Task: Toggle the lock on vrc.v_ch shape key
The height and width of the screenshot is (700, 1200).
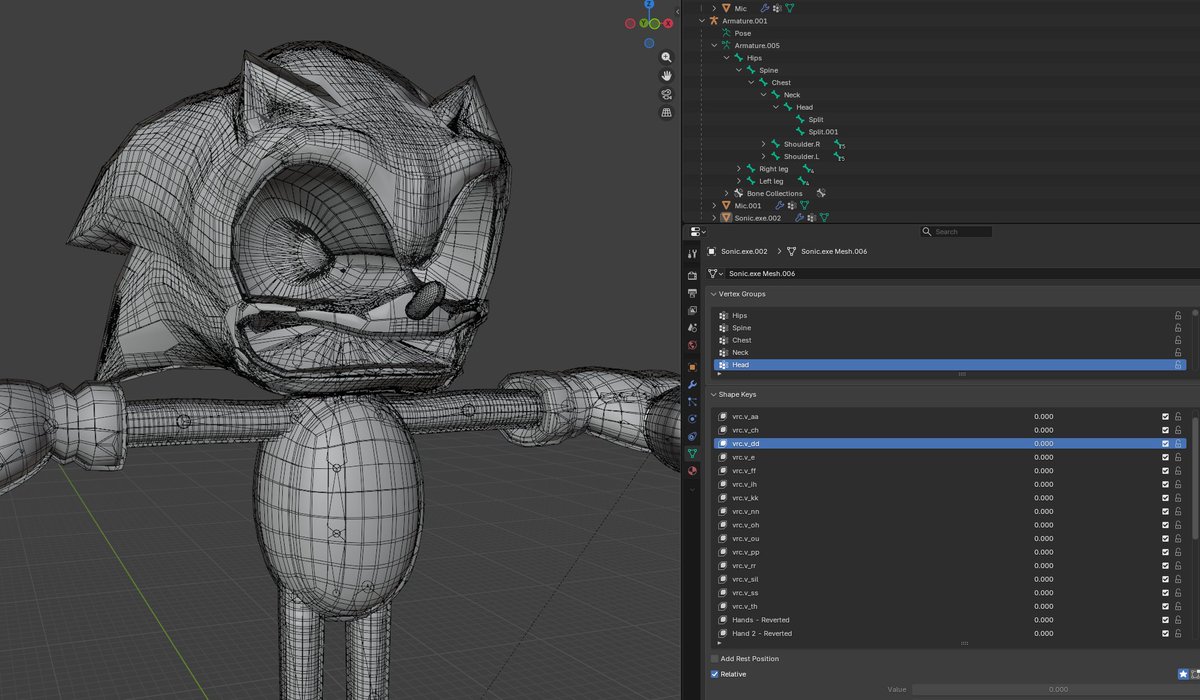Action: (1179, 430)
